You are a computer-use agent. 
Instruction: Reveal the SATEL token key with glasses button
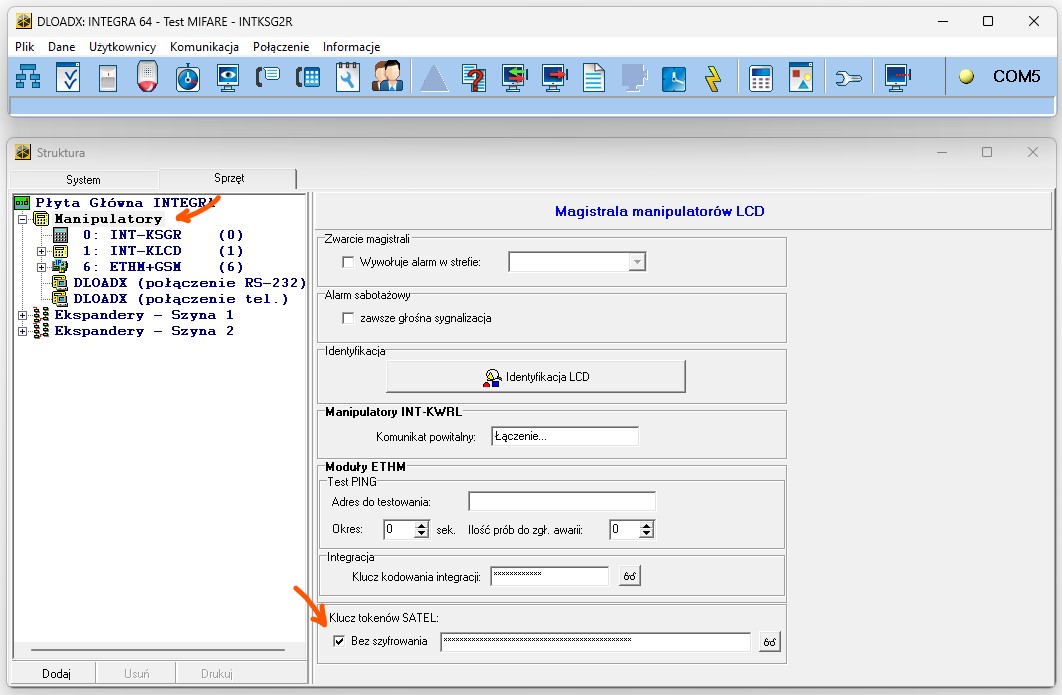point(768,642)
